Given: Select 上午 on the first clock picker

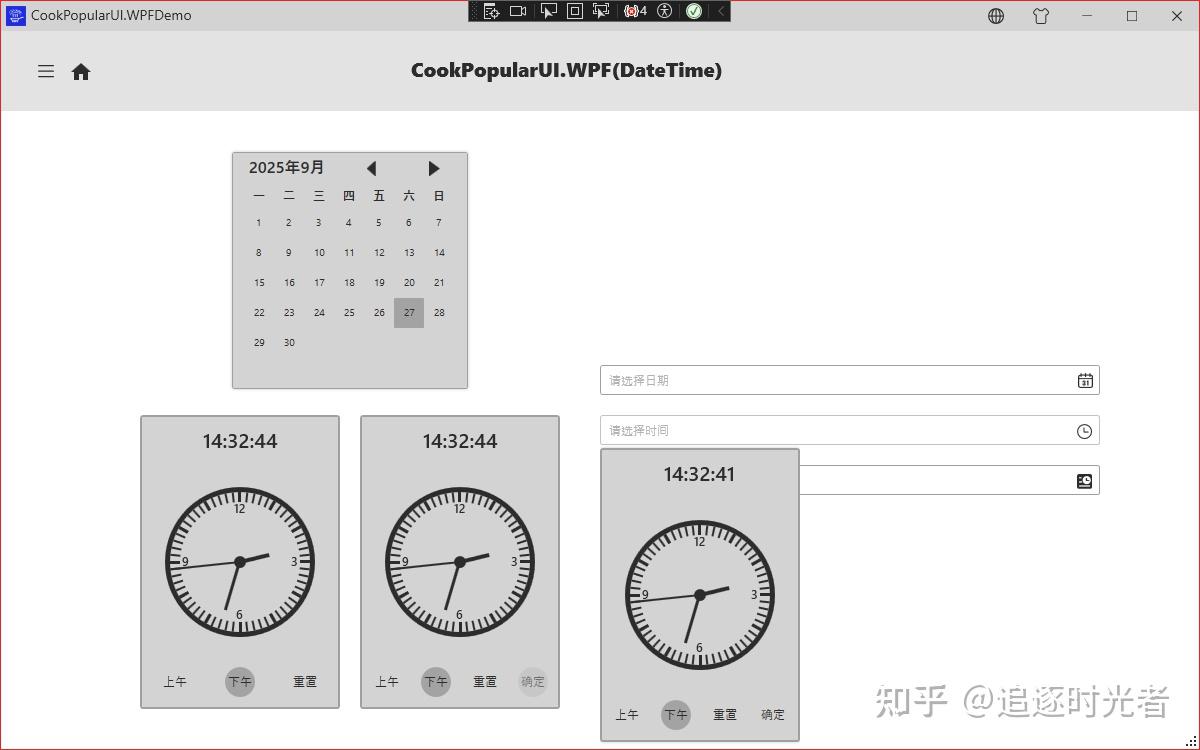Looking at the screenshot, I should pyautogui.click(x=176, y=681).
